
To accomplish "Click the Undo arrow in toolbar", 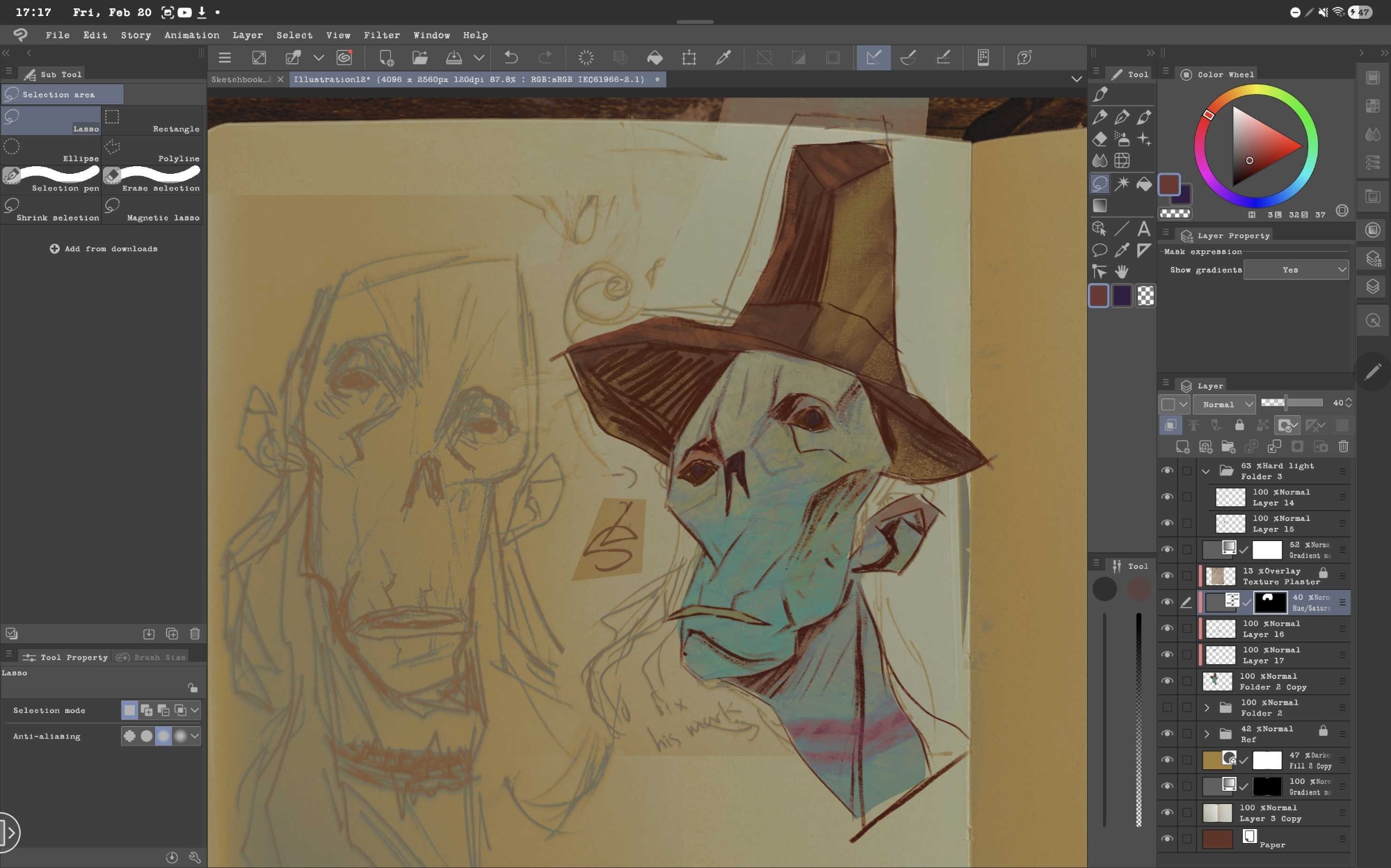I will click(x=511, y=58).
